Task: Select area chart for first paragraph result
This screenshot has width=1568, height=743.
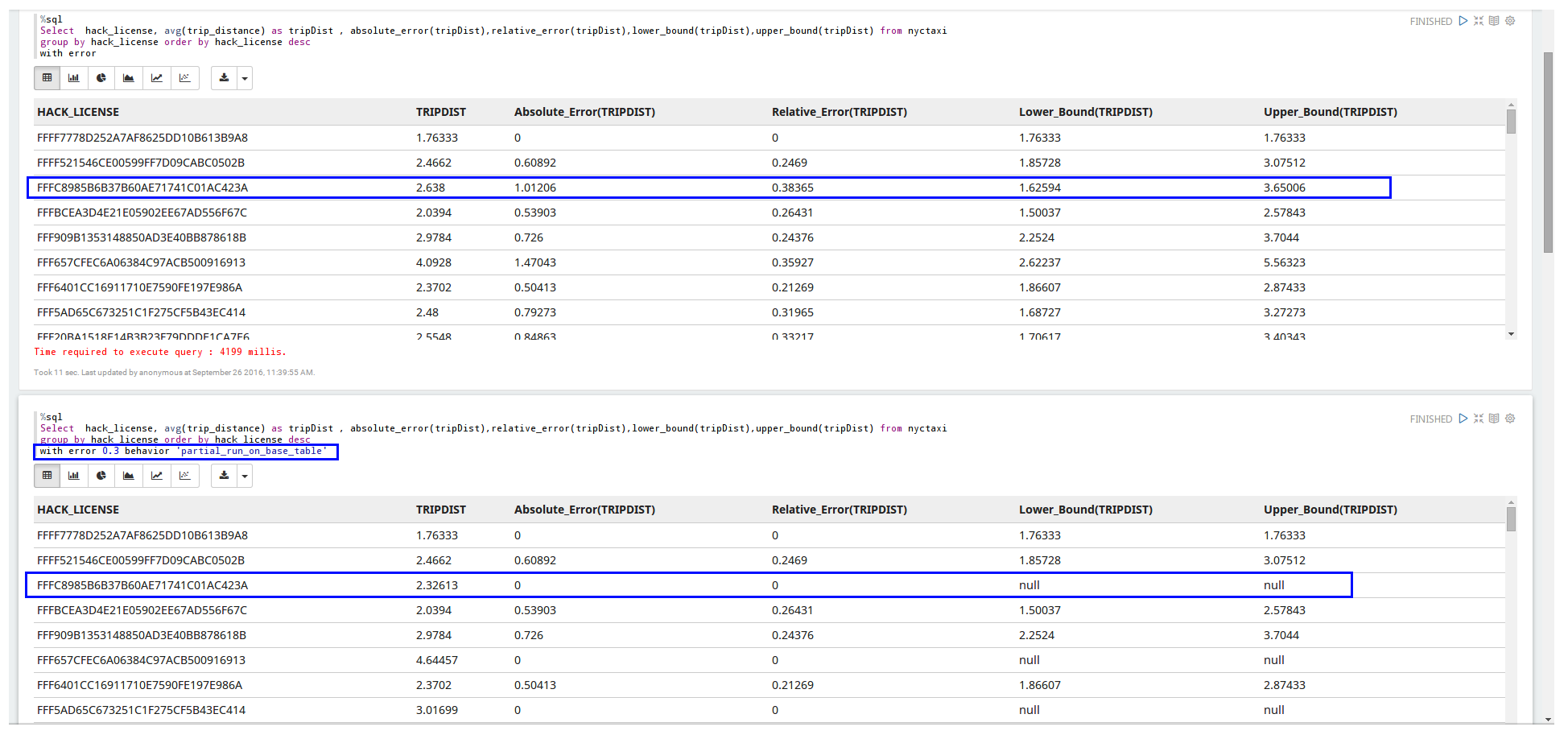Action: [x=129, y=78]
